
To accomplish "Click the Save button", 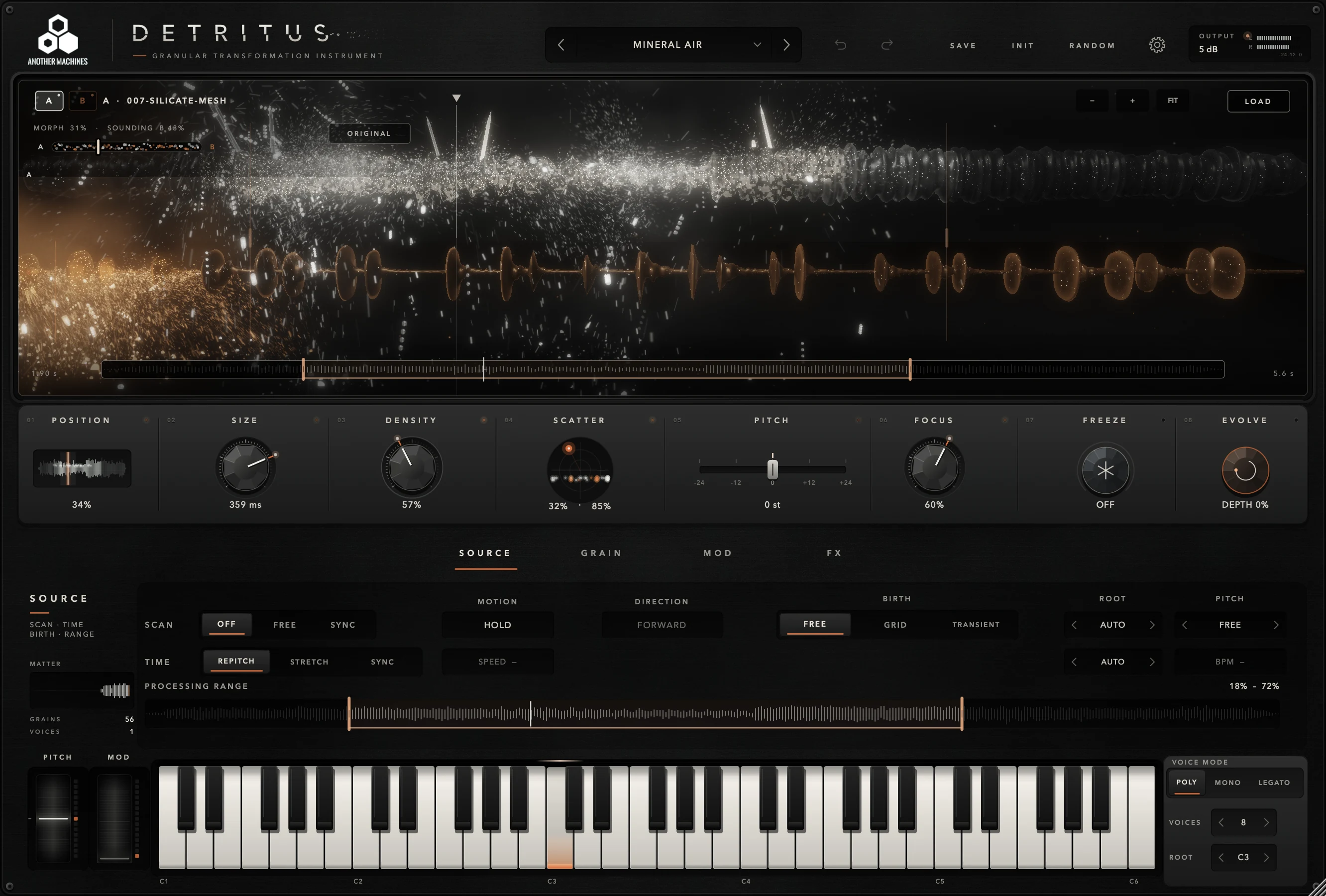I will pyautogui.click(x=963, y=46).
